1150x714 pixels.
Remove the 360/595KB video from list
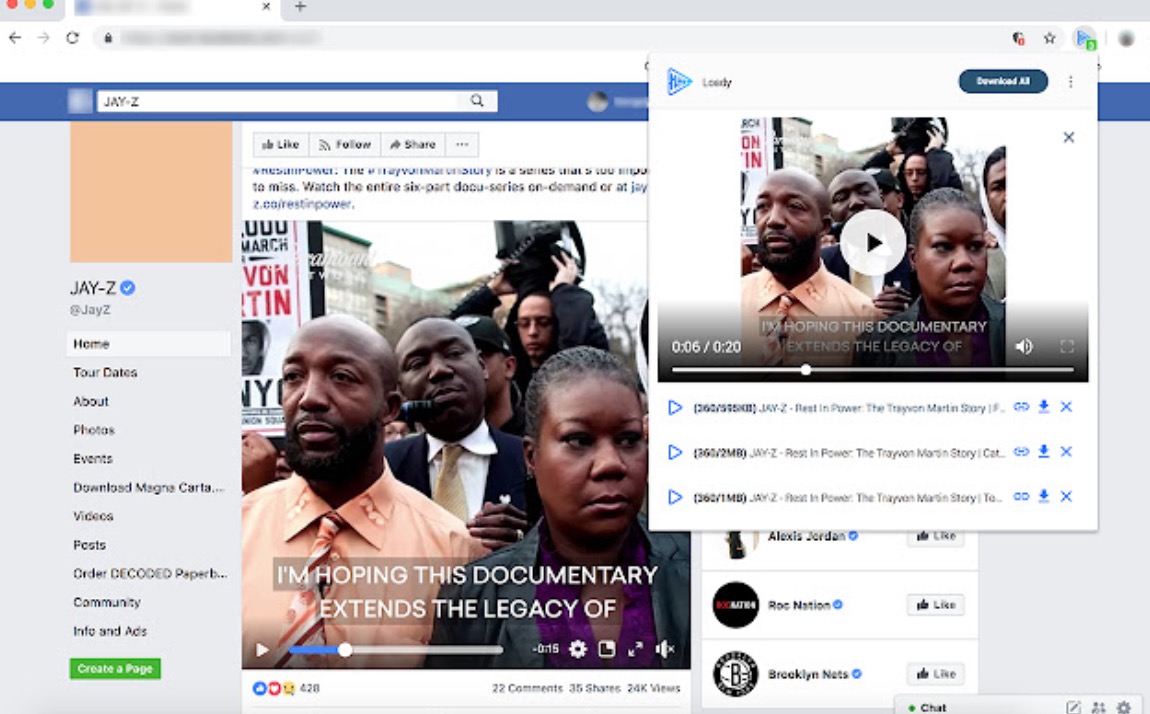coord(1066,407)
